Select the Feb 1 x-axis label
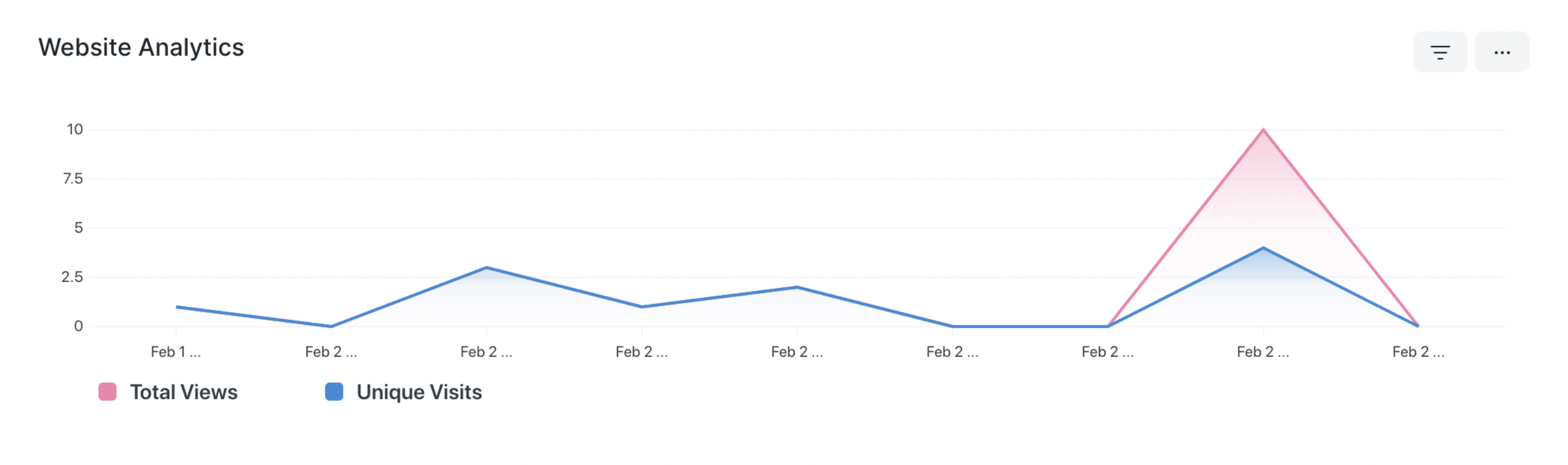 175,351
